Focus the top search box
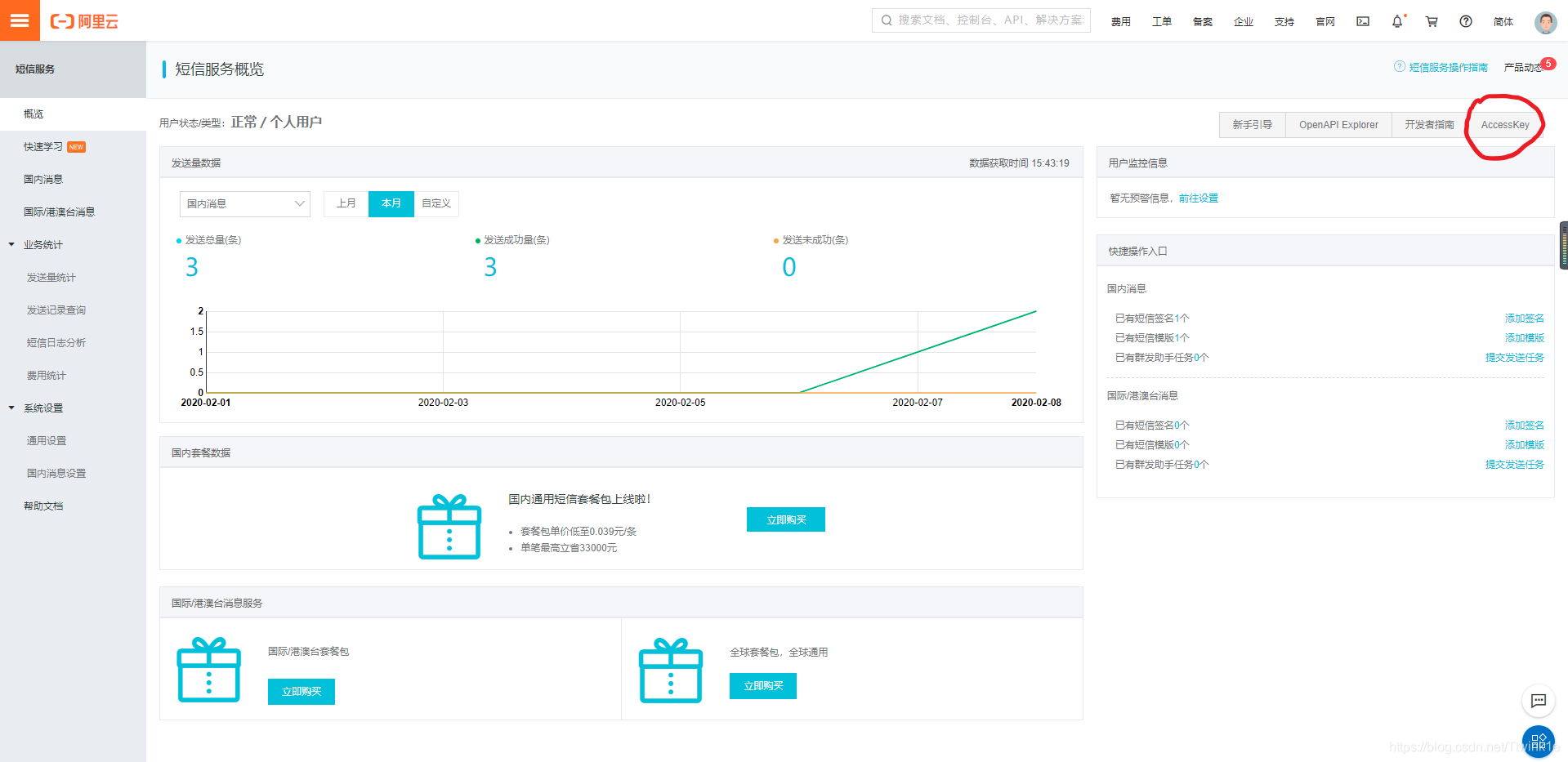Viewport: 1568px width, 762px height. (x=981, y=20)
